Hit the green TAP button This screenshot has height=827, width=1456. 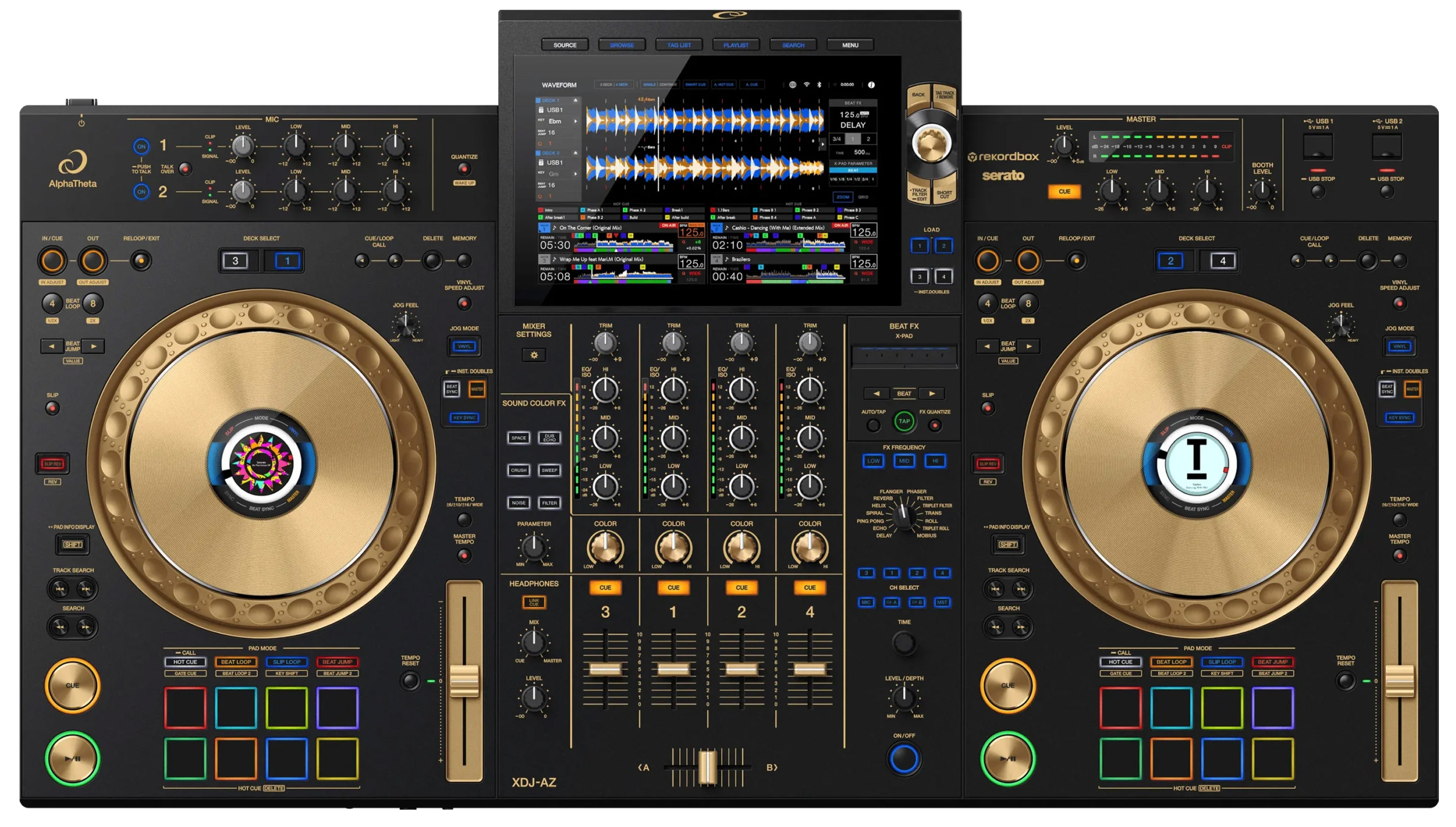(904, 421)
